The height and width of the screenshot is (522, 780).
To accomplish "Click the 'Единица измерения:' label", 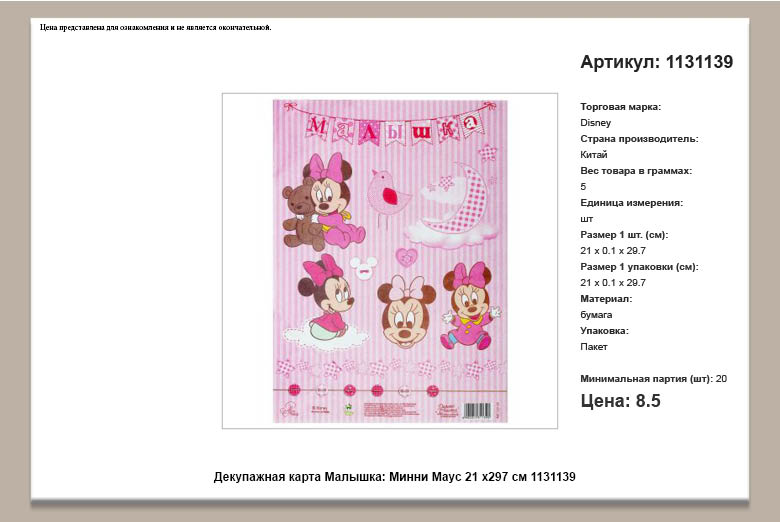I will pos(631,203).
